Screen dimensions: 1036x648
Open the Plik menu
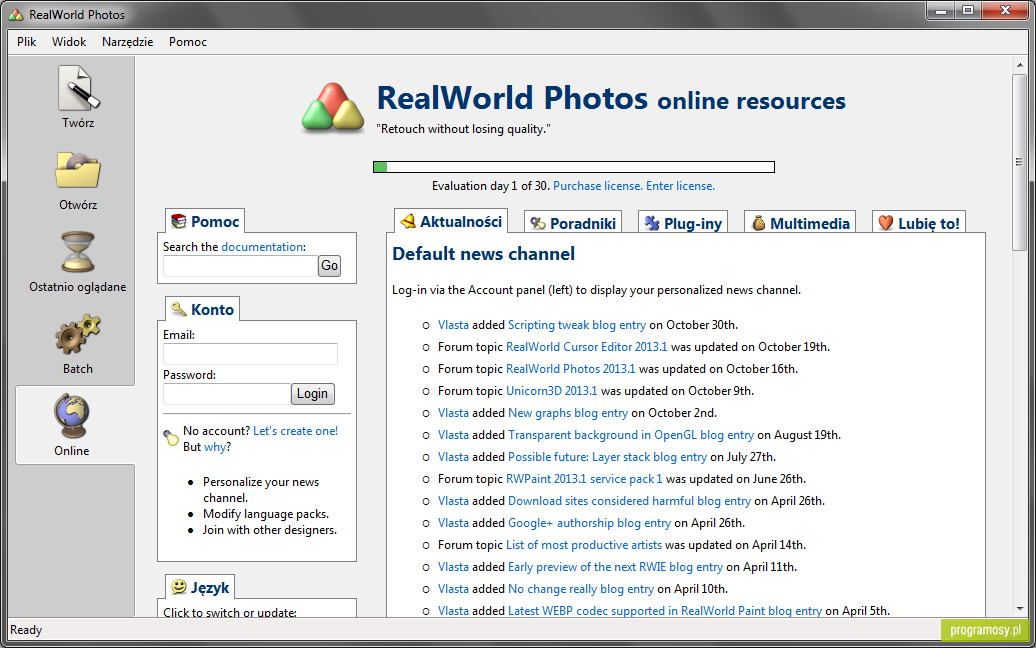click(26, 42)
